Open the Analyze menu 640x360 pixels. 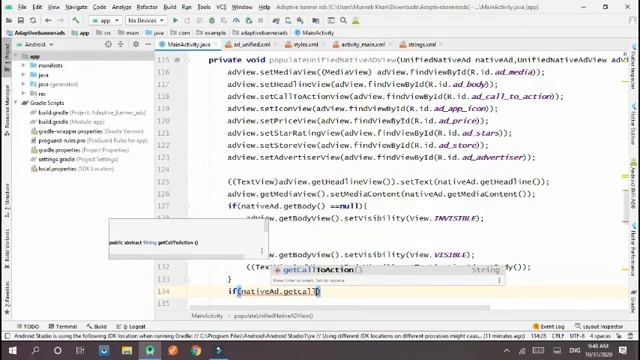[x=121, y=7]
